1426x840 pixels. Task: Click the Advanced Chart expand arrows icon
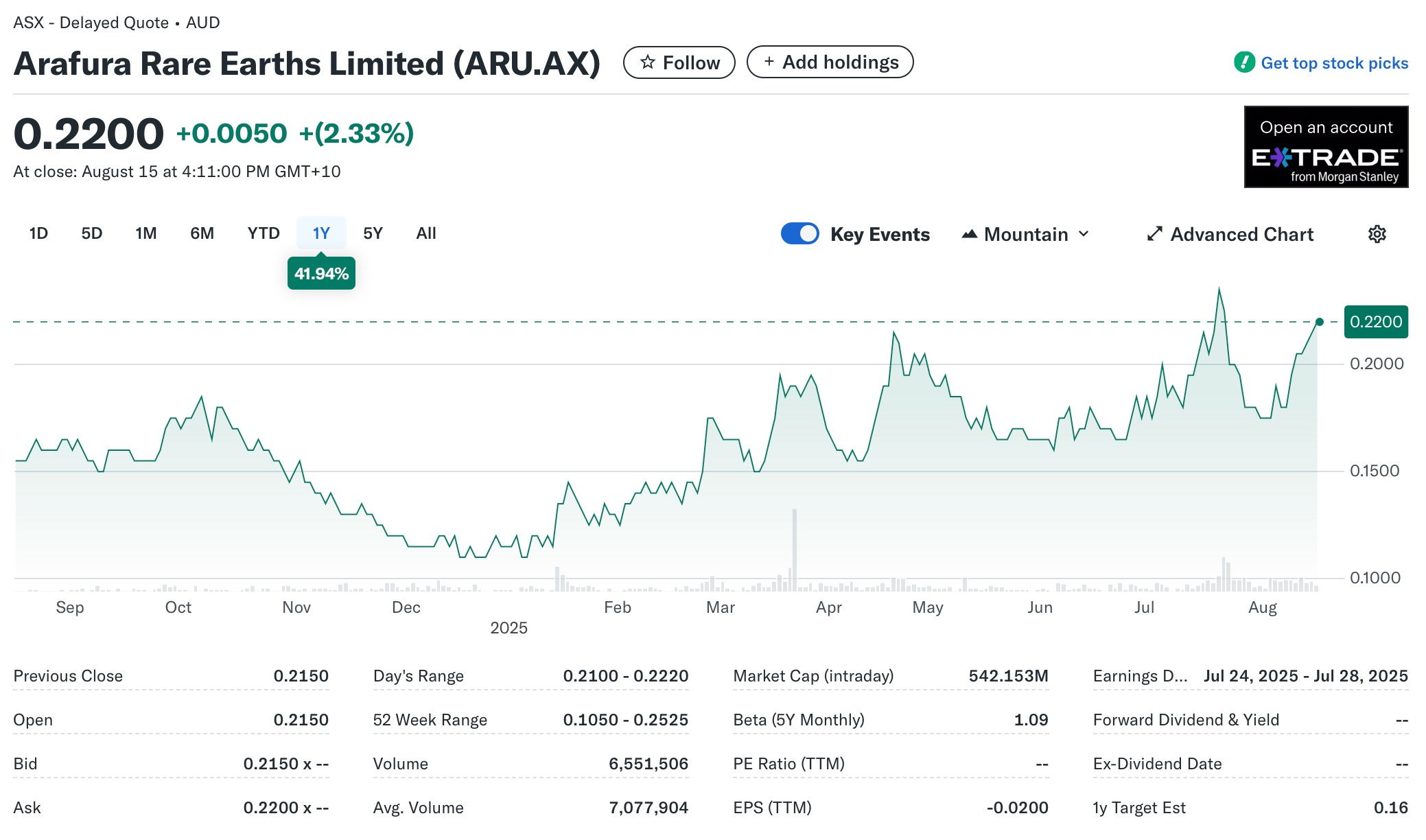tap(1154, 234)
